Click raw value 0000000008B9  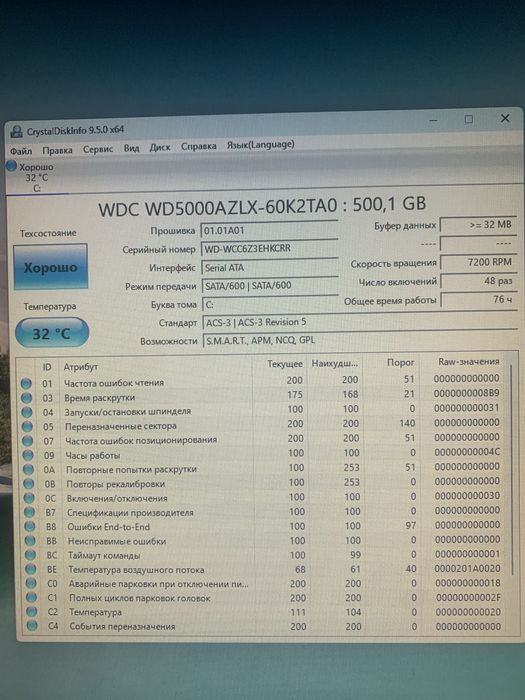pos(467,393)
